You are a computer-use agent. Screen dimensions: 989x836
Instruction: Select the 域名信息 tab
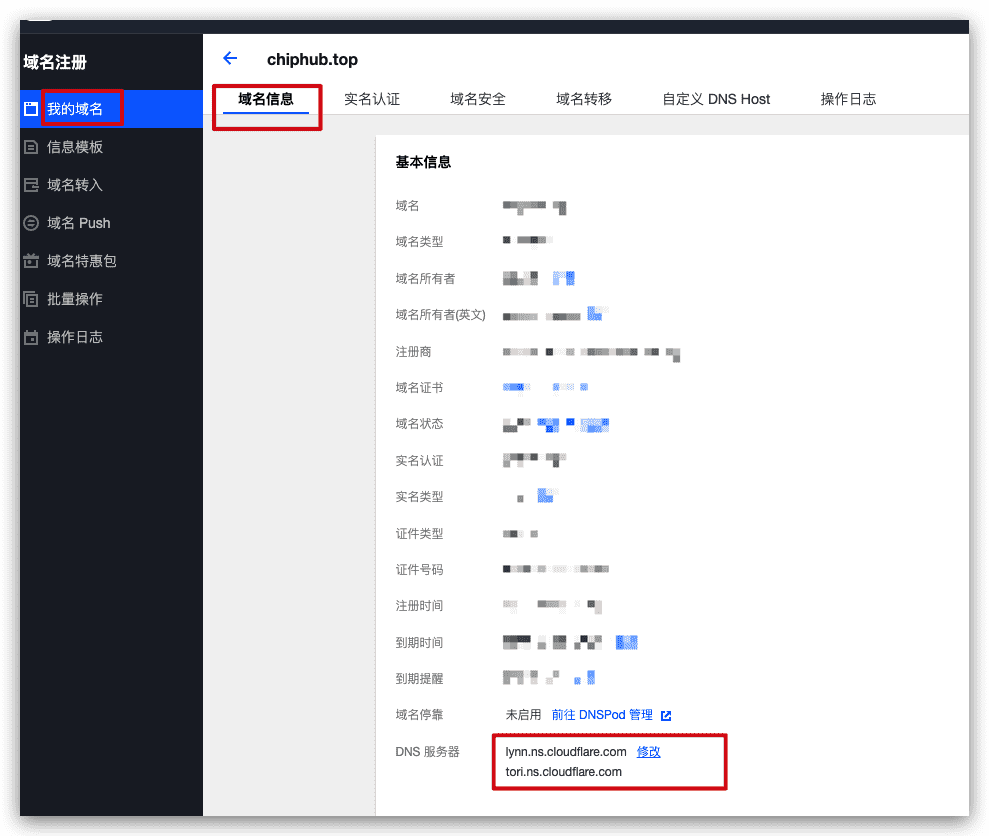pos(266,99)
